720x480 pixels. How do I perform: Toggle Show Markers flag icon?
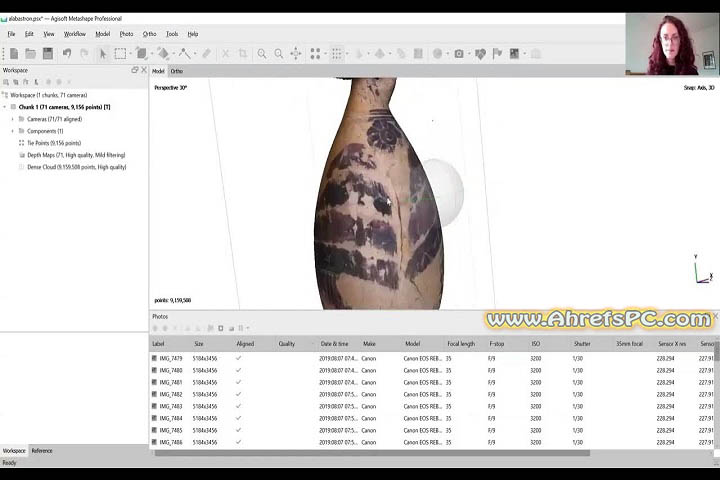click(x=497, y=54)
